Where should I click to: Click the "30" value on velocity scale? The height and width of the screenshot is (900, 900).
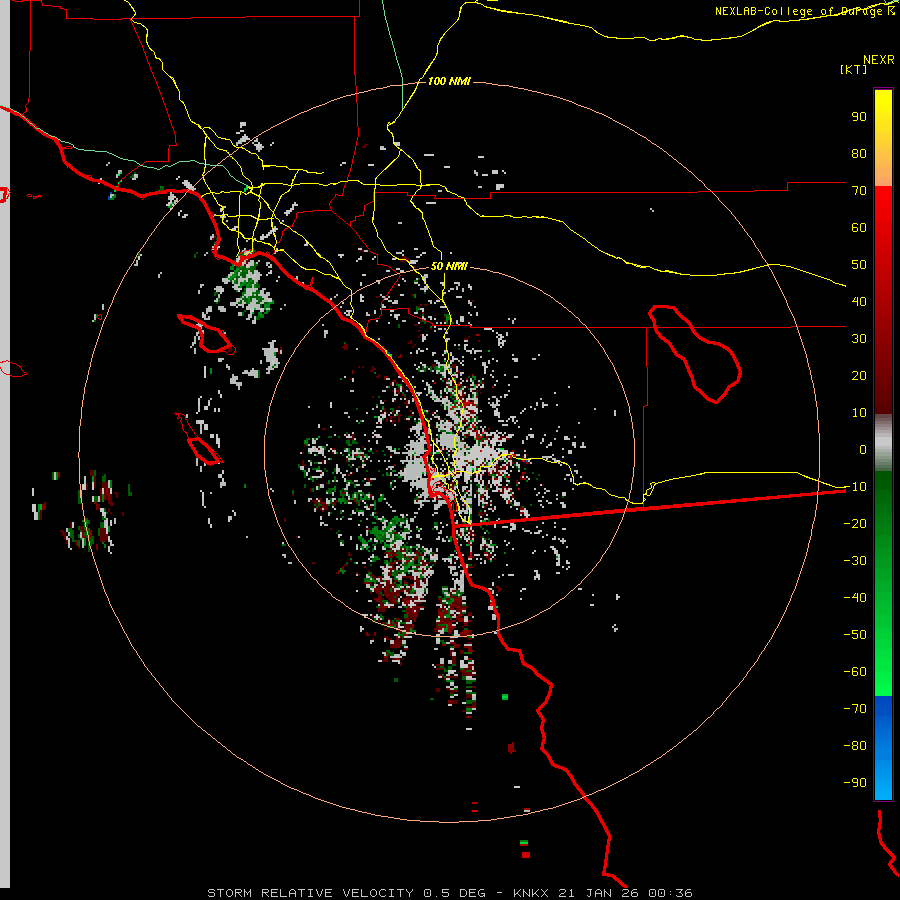pos(859,339)
